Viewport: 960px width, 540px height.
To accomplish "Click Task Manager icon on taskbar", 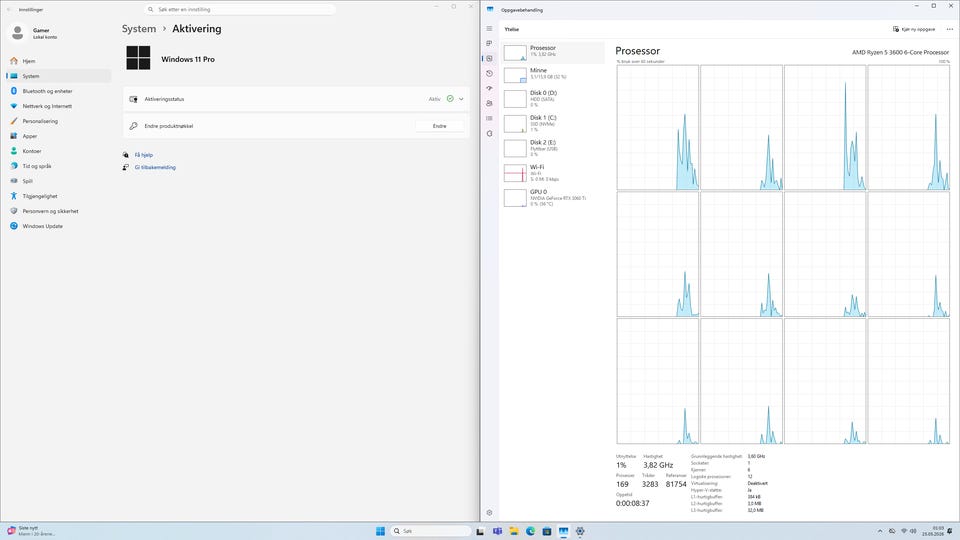I will [x=563, y=531].
